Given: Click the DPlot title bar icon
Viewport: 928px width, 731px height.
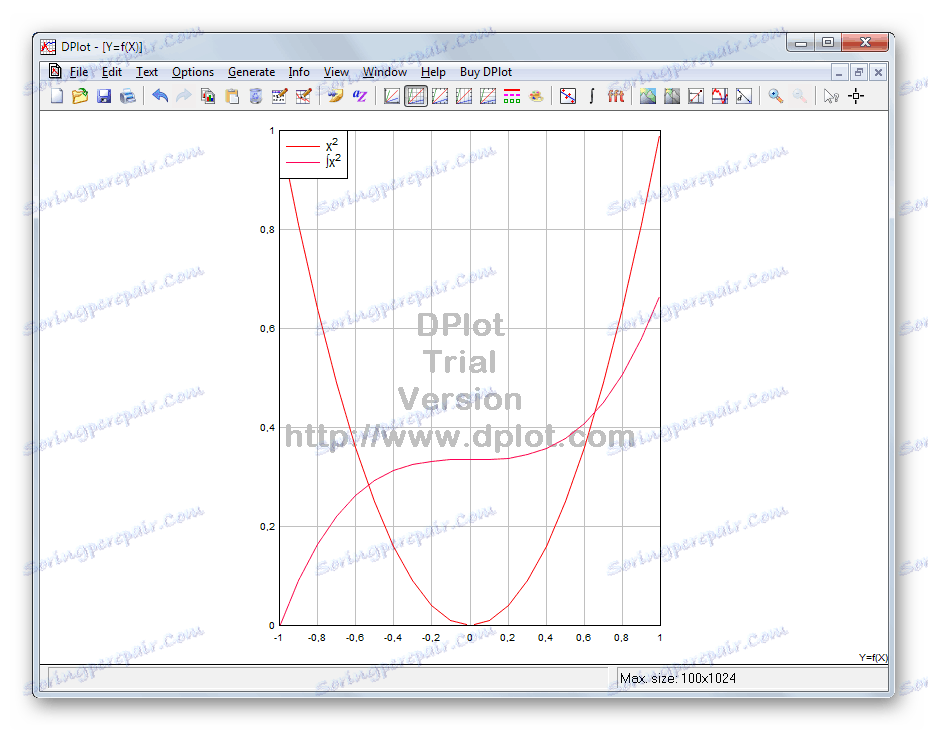Looking at the screenshot, I should click(x=48, y=47).
